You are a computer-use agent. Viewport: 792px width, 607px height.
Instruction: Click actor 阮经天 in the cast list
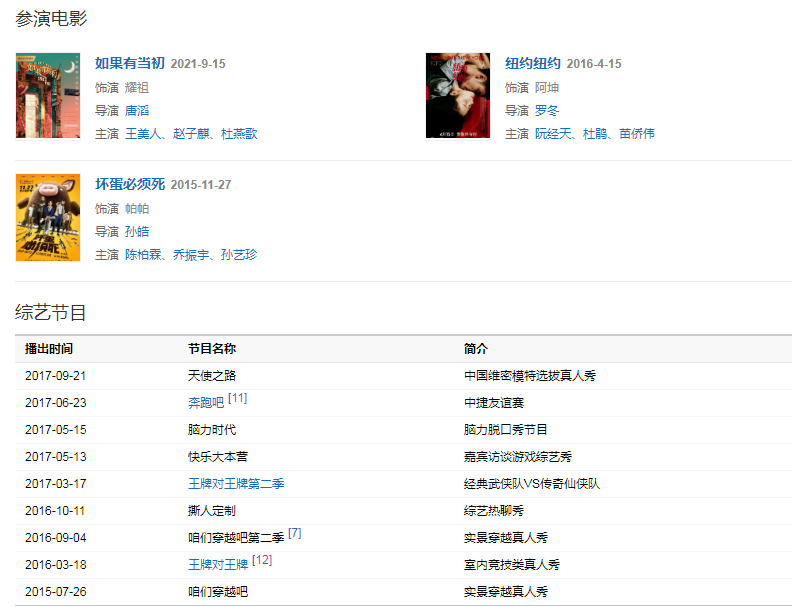(553, 134)
